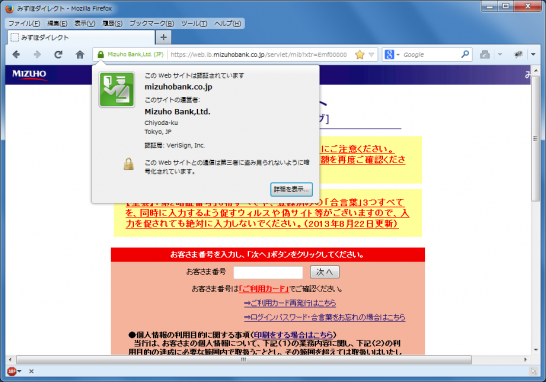Image resolution: width=546 pixels, height=382 pixels.
Task: Click the download toolbar icon
Action: pyautogui.click(x=485, y=55)
